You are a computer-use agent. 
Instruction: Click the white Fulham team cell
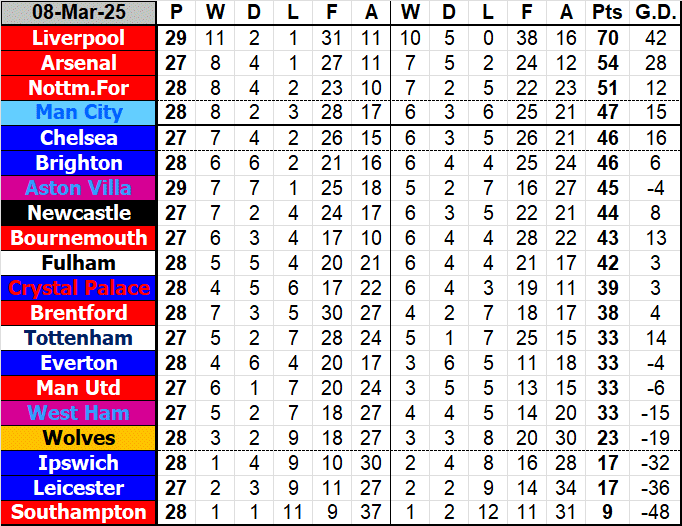(79, 263)
